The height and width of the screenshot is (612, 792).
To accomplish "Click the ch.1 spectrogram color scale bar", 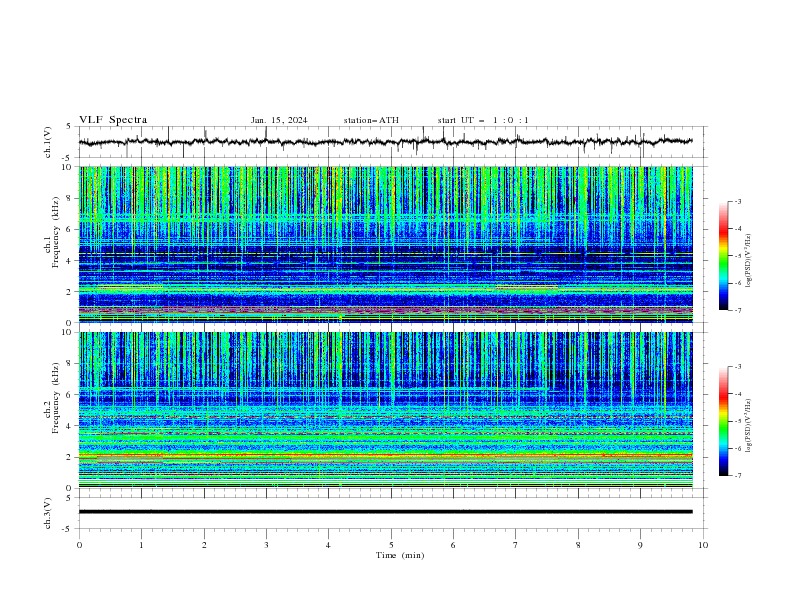I will coord(723,256).
